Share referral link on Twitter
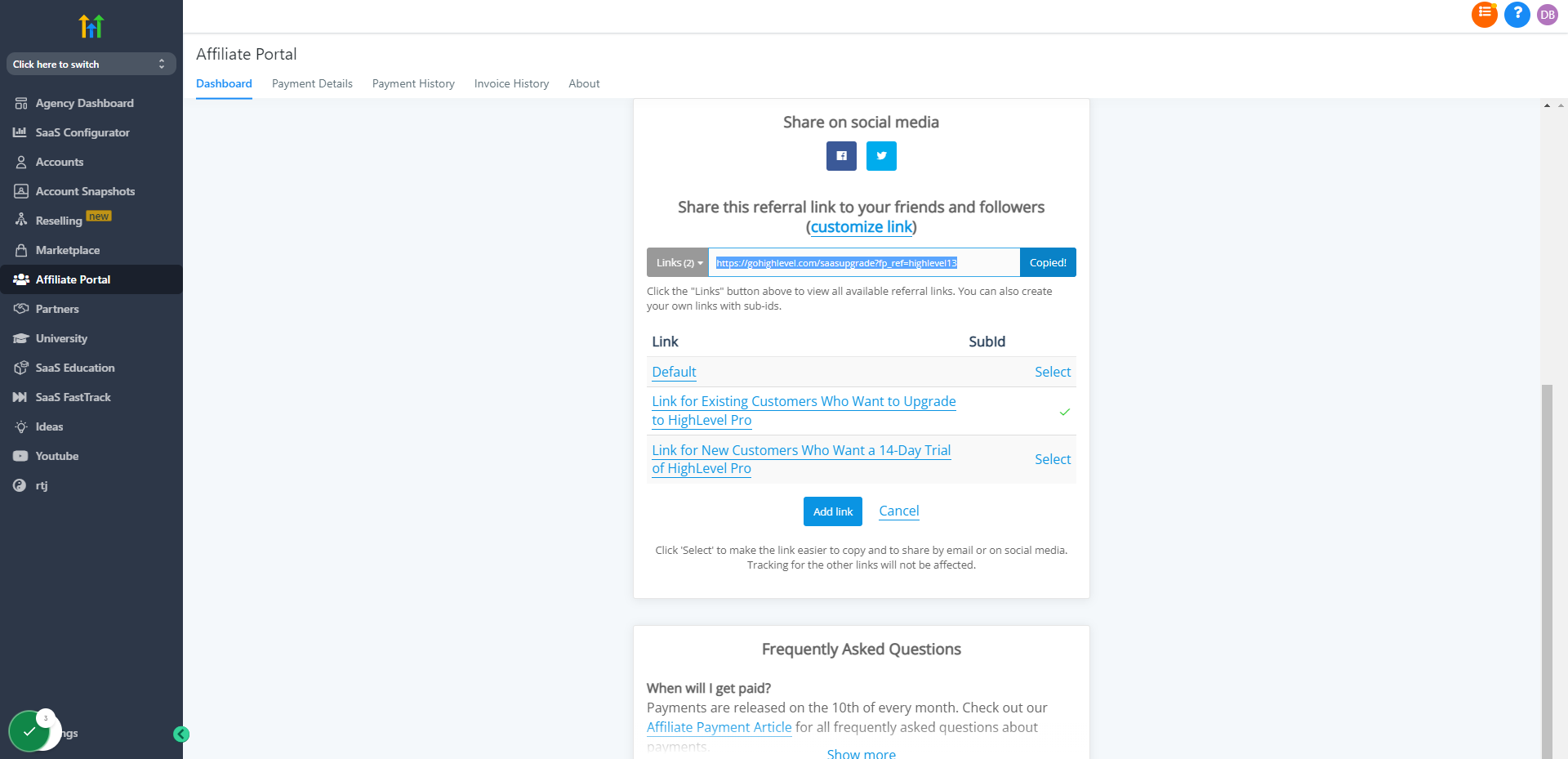The width and height of the screenshot is (1568, 759). click(x=881, y=156)
